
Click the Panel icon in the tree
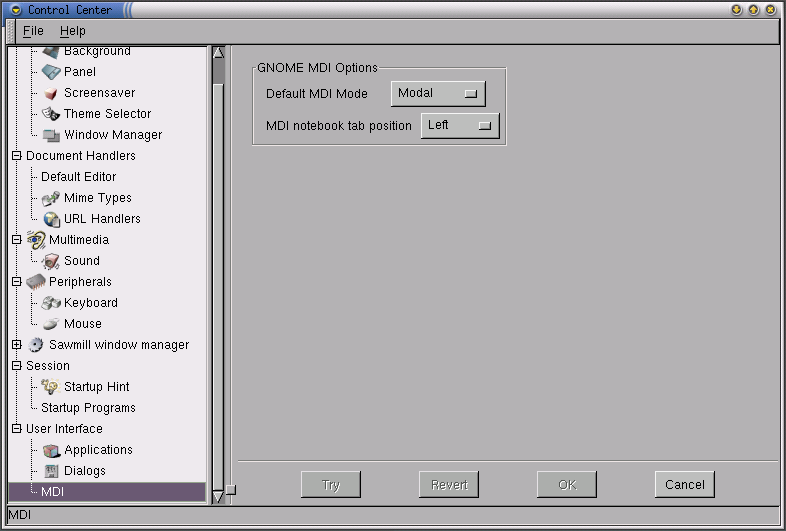coord(51,72)
